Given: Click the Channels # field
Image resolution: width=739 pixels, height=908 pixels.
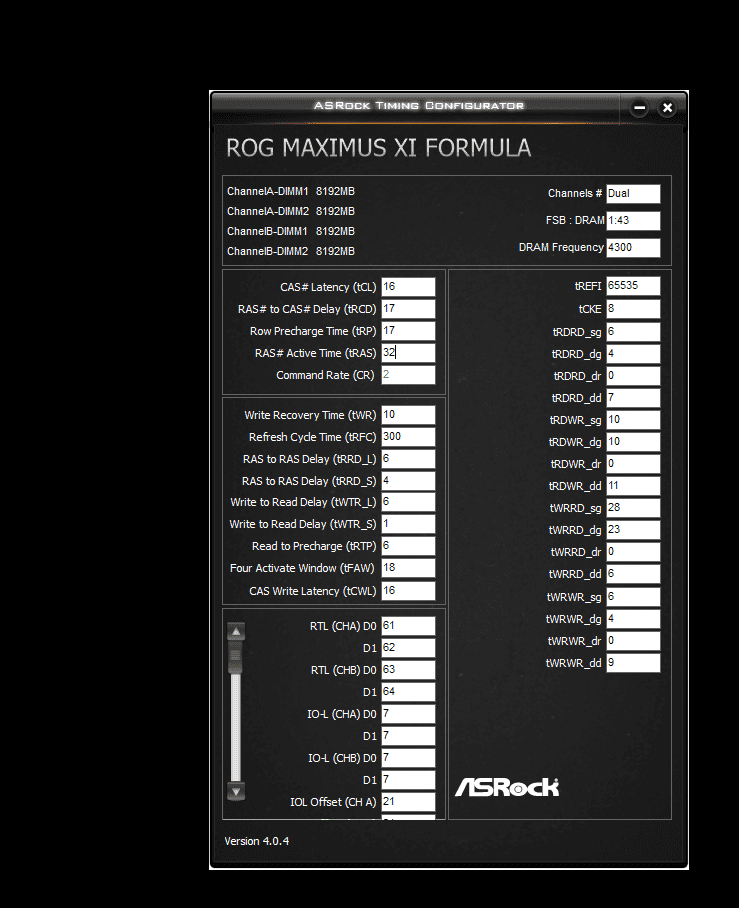Looking at the screenshot, I should (633, 193).
